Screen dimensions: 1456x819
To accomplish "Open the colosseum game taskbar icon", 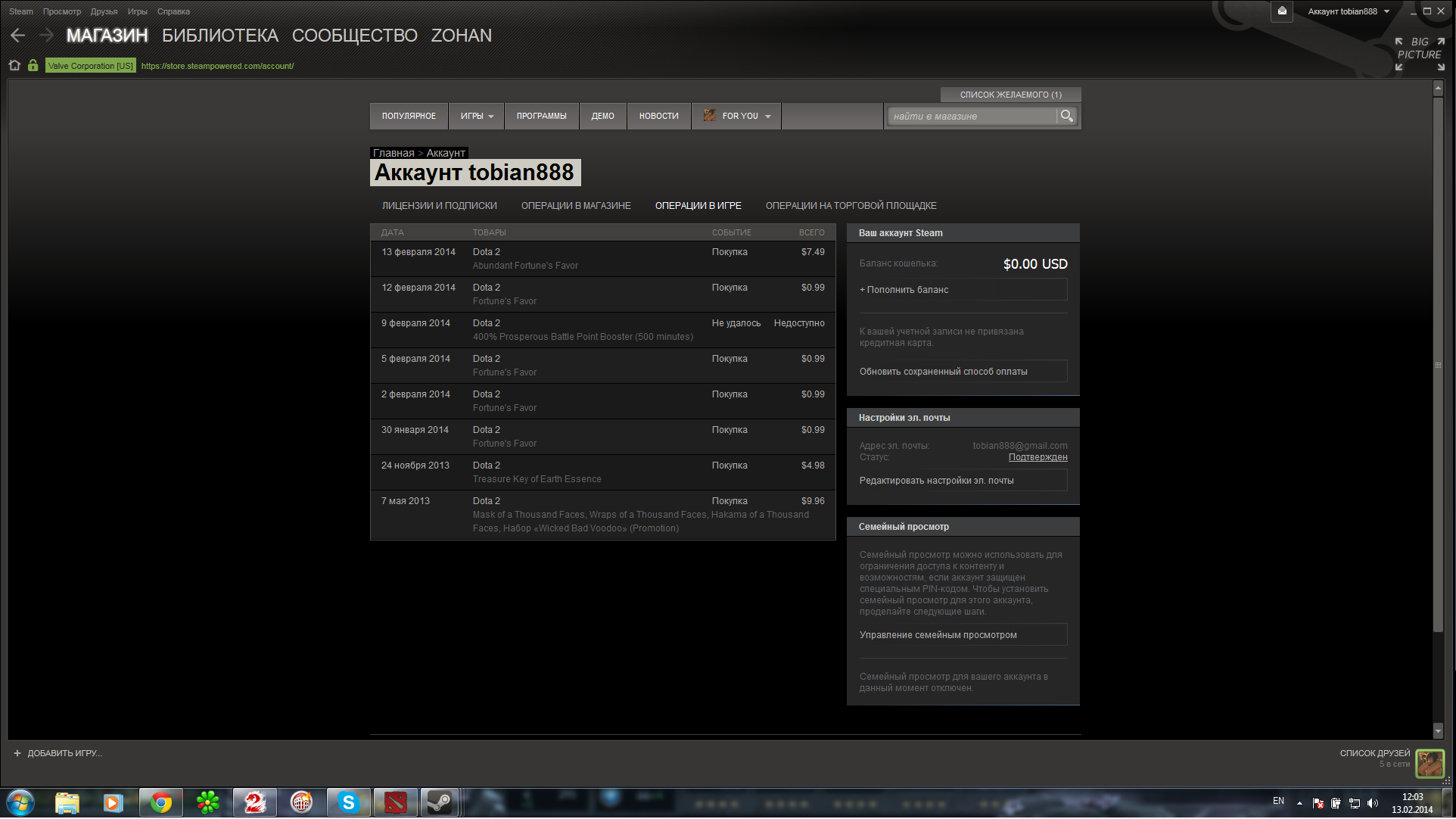I will (301, 803).
